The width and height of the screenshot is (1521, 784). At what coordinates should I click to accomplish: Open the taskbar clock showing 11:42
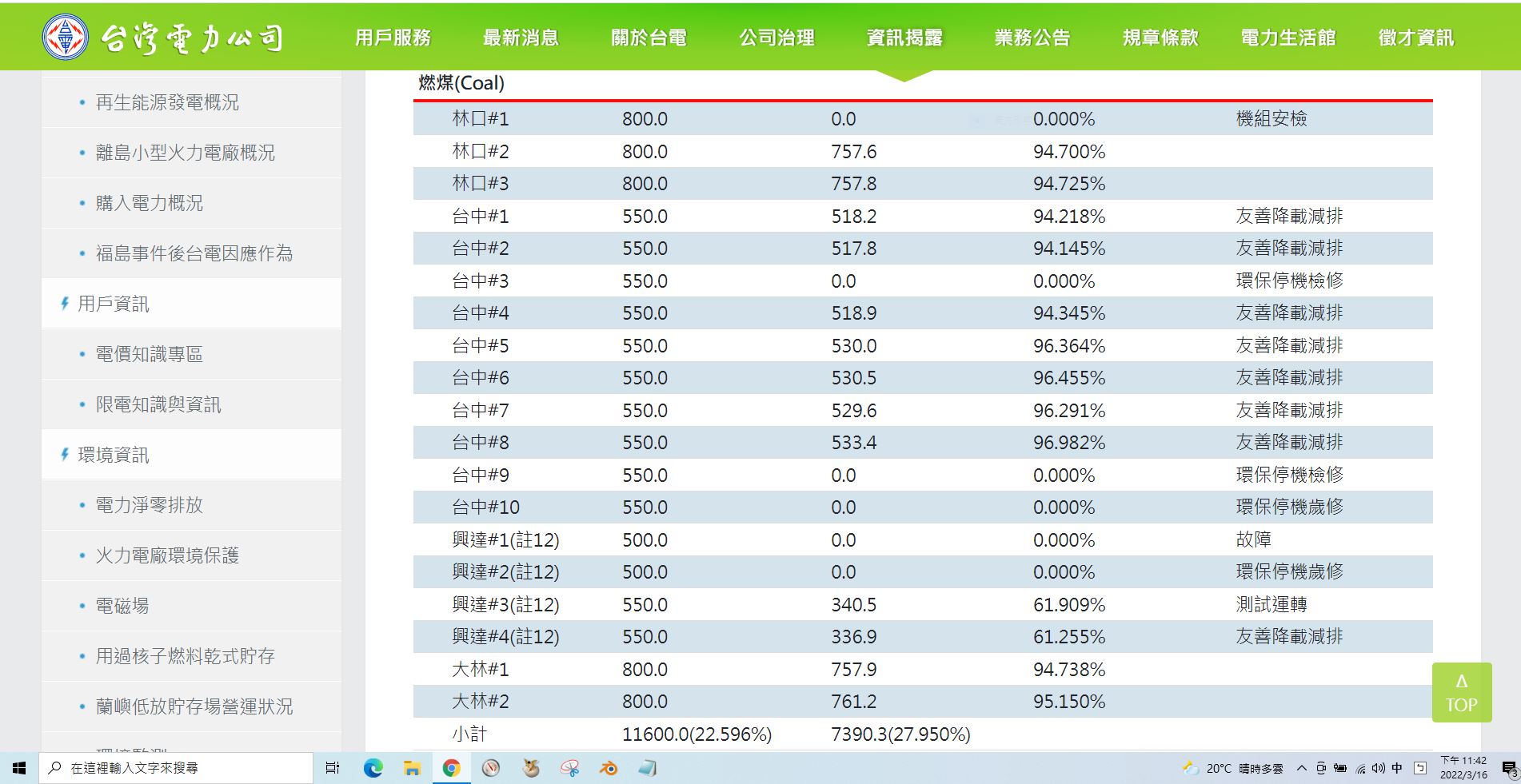[1463, 768]
